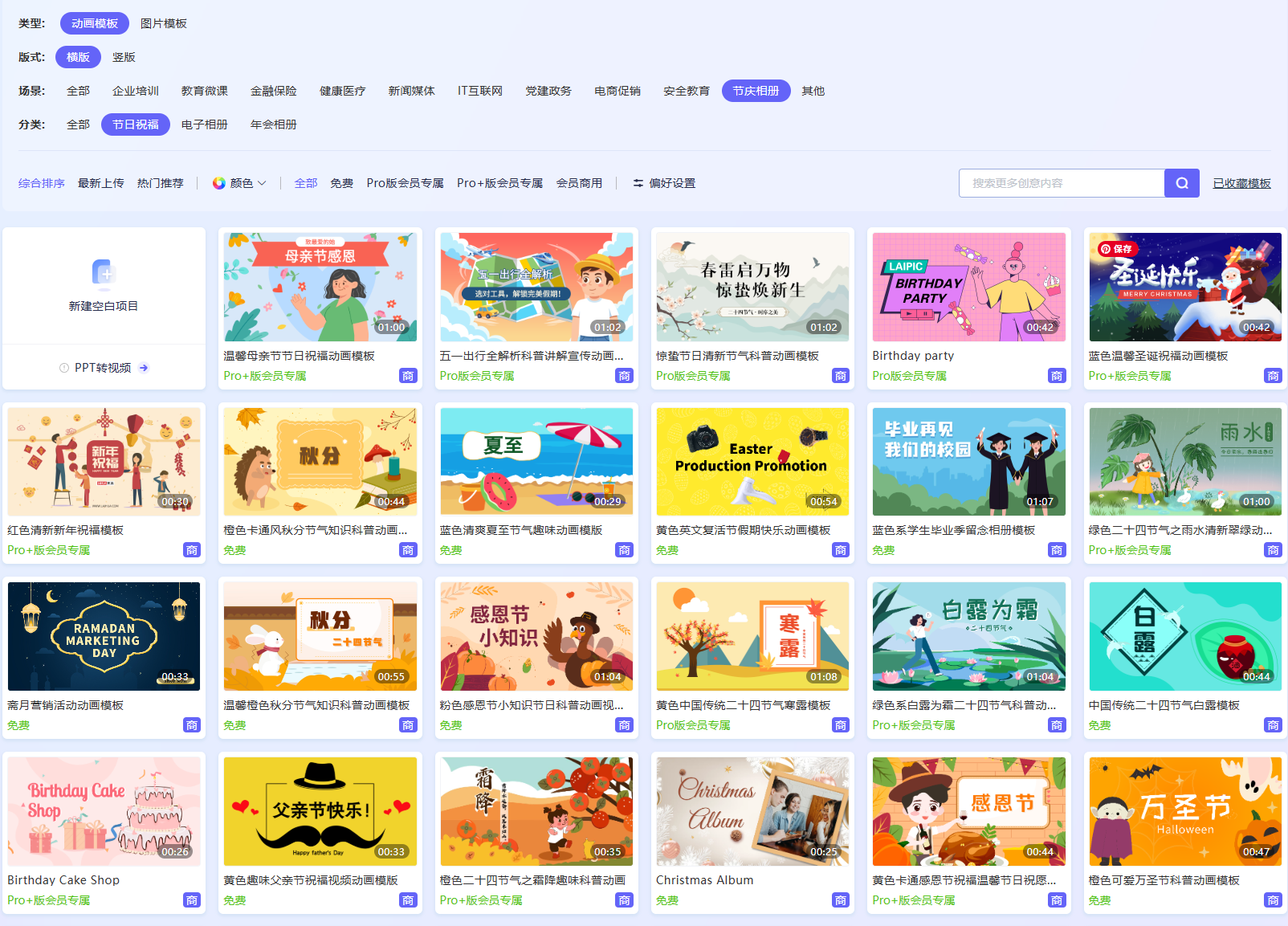
Task: Filter by 免费 templates only
Action: click(x=341, y=183)
